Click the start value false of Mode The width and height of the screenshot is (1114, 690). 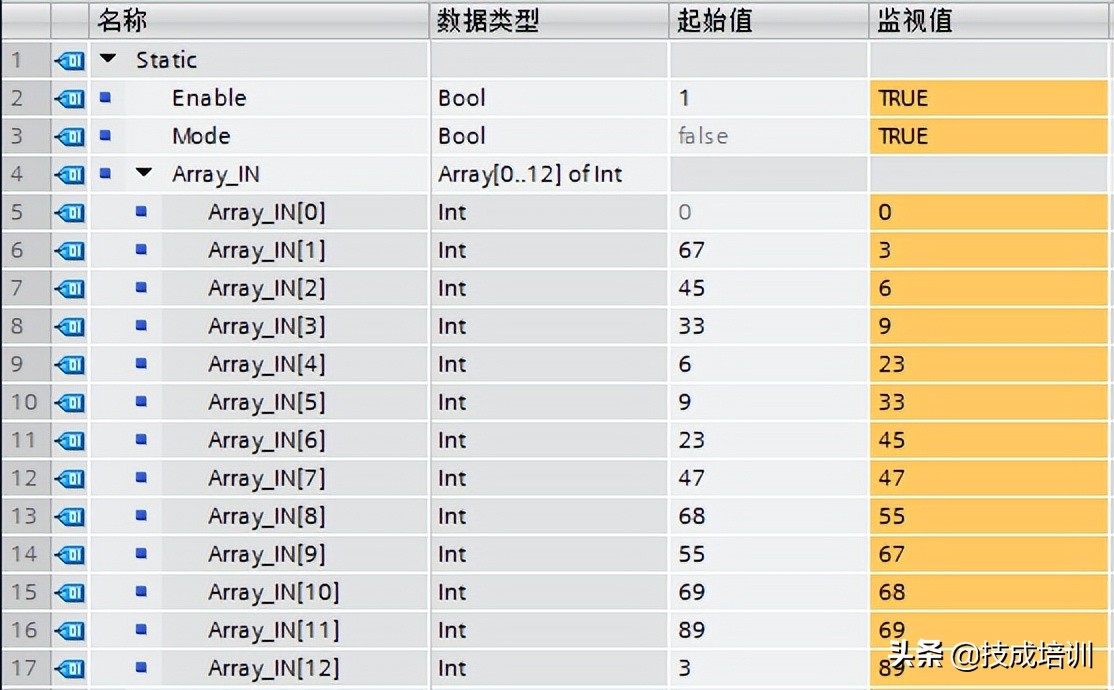point(703,136)
